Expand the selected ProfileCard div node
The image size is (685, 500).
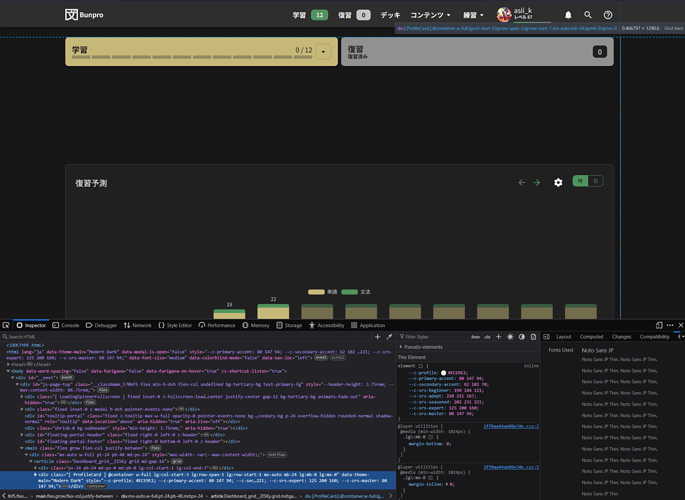point(35,475)
